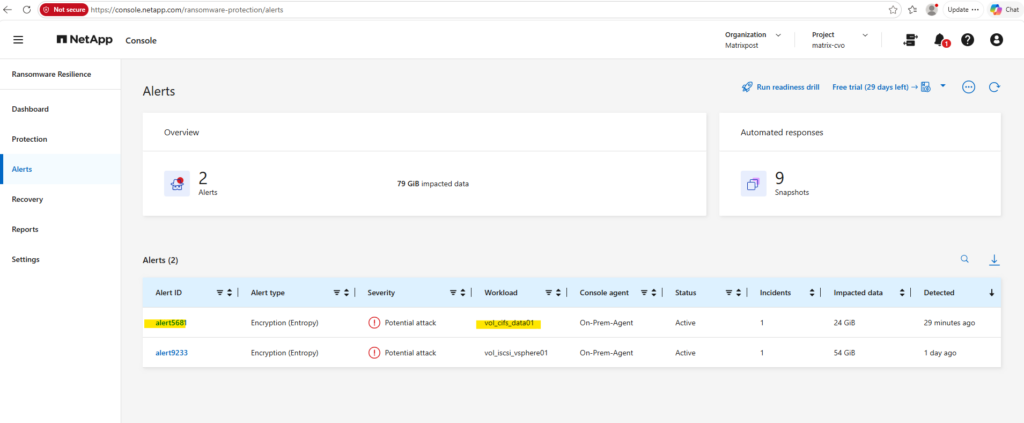This screenshot has height=423, width=1024.
Task: Sort the Console agent column
Action: pyautogui.click(x=654, y=293)
